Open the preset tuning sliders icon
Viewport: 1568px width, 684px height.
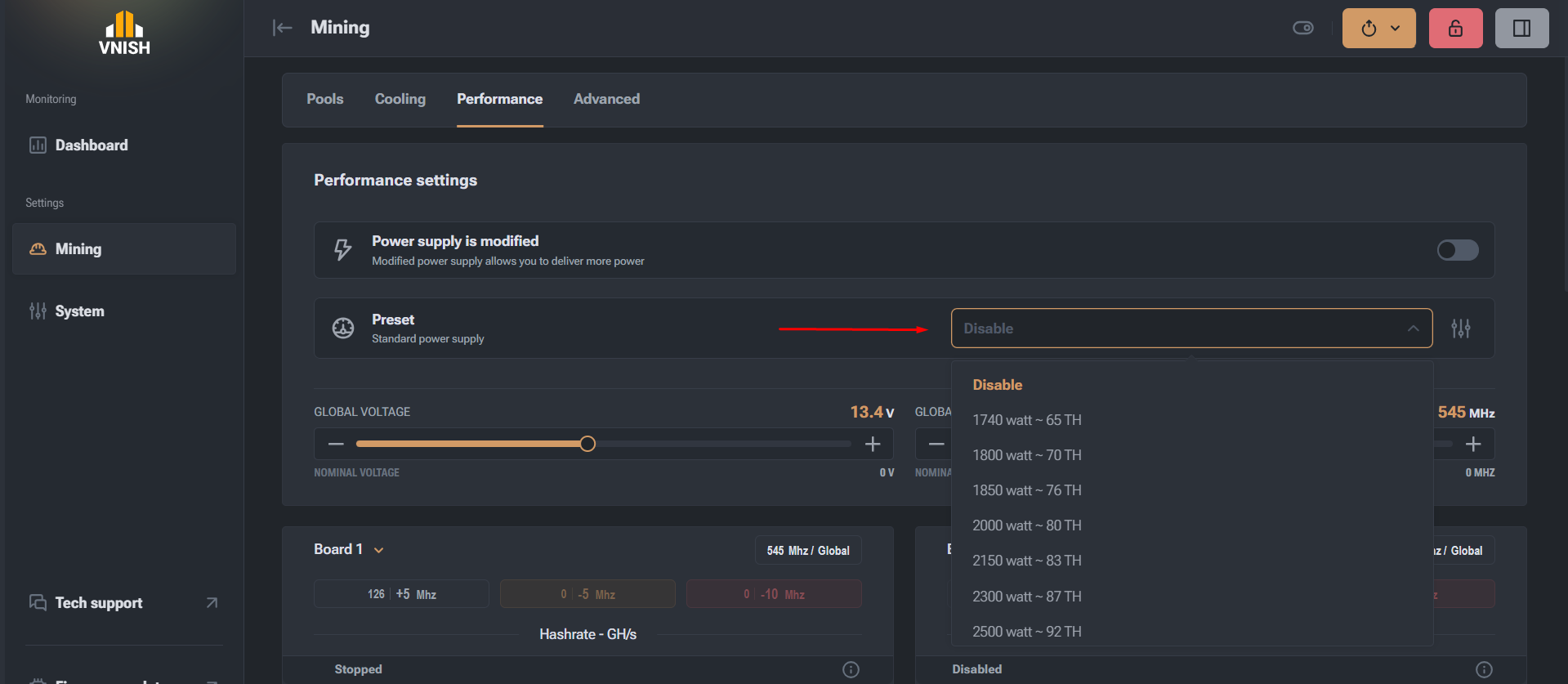[x=1460, y=329]
